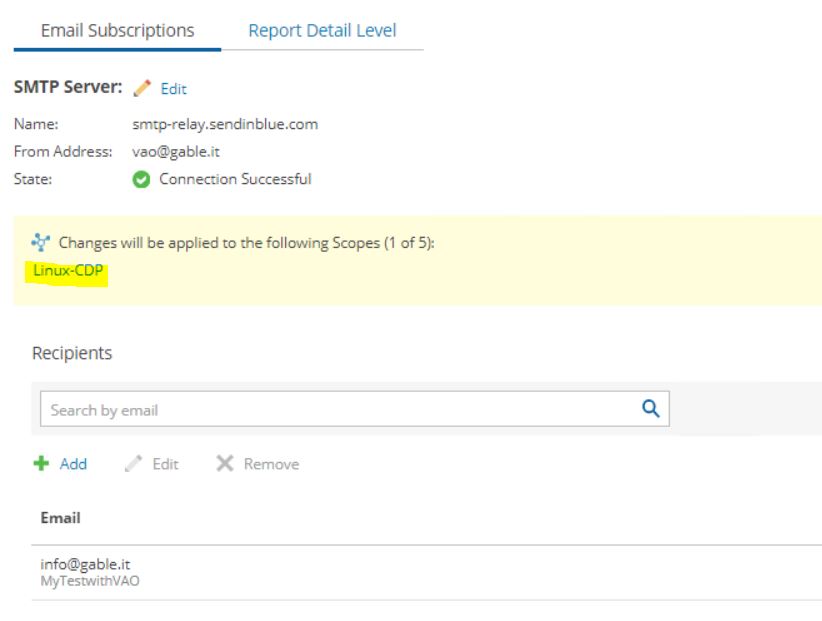Viewport: 822px width, 621px height.
Task: Click the X Remove icon
Action: [225, 463]
